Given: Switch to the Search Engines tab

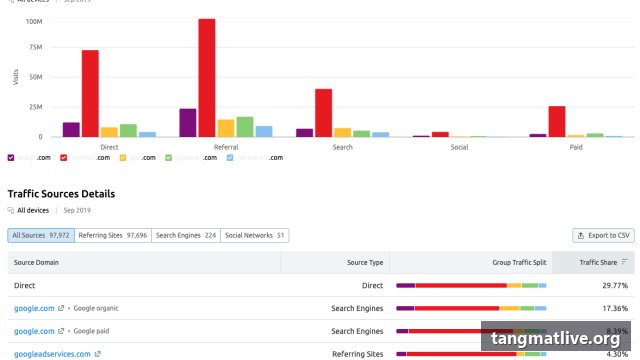Looking at the screenshot, I should click(x=186, y=236).
